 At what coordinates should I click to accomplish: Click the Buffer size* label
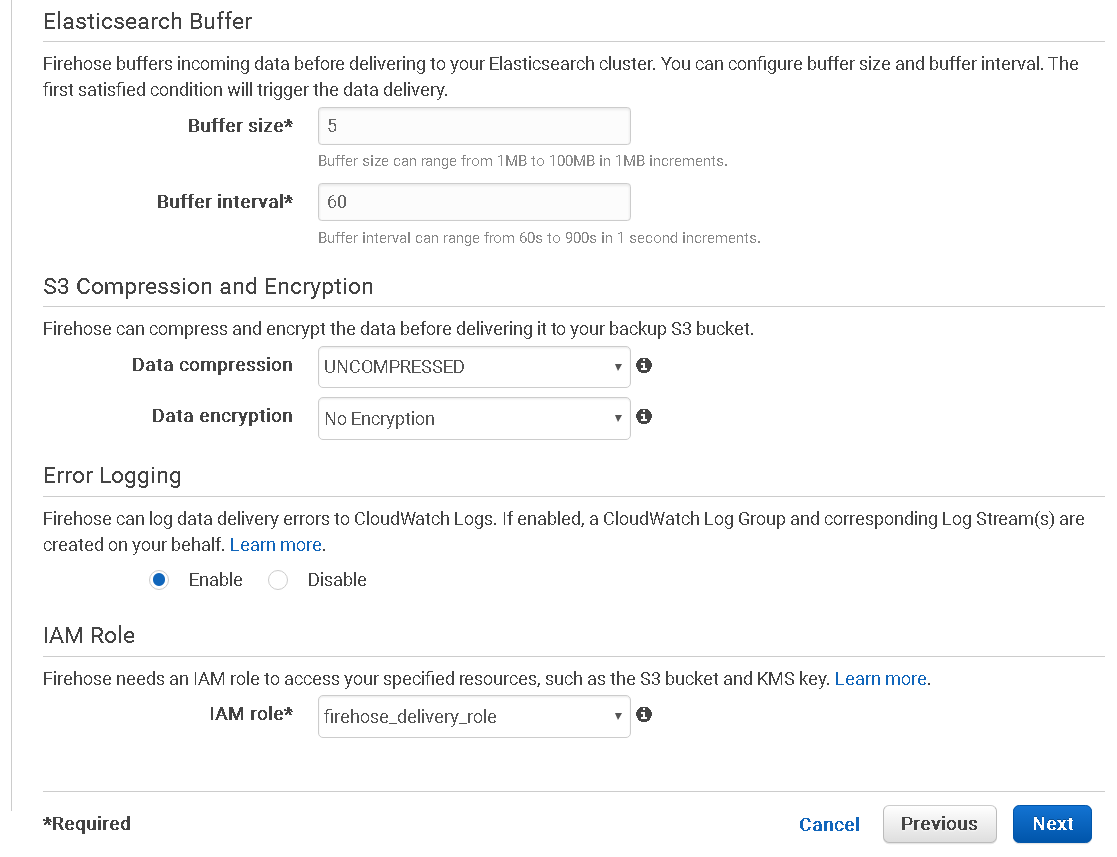click(240, 126)
